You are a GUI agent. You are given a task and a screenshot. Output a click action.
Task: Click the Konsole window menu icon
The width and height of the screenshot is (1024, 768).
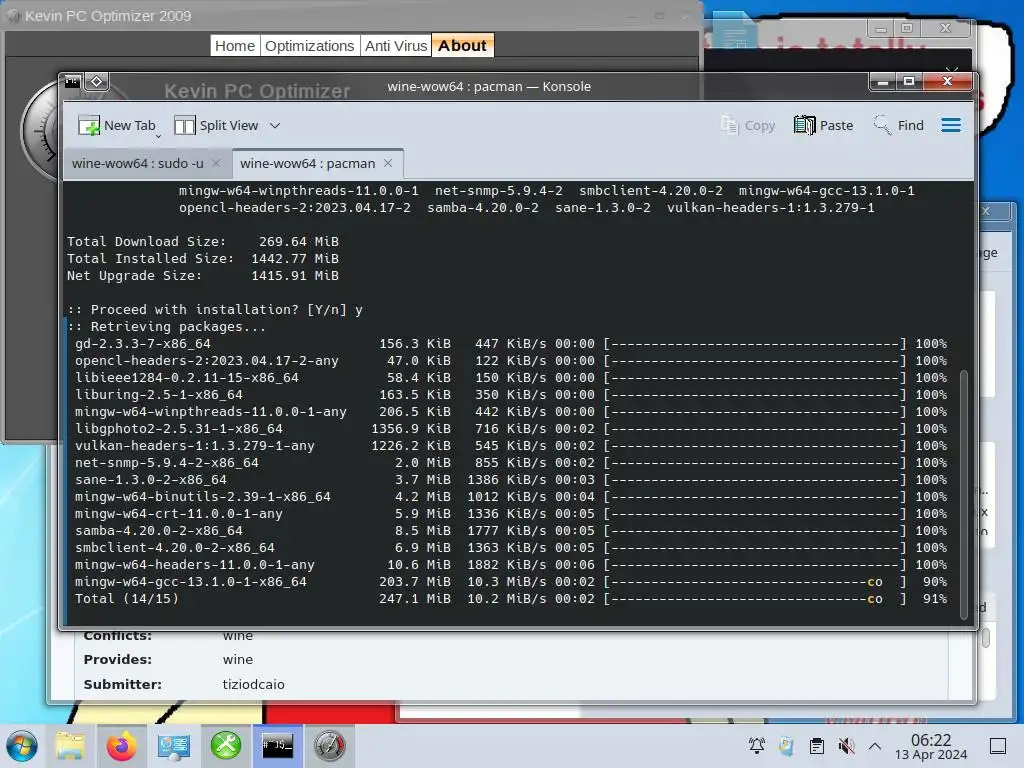point(72,82)
